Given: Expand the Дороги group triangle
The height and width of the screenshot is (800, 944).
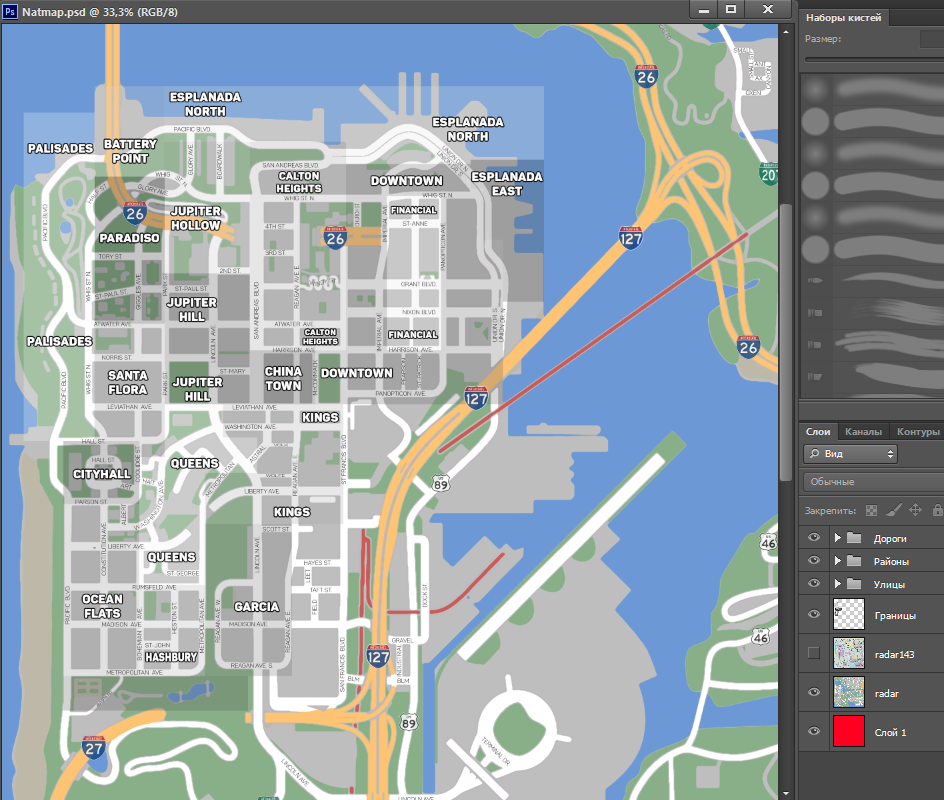Looking at the screenshot, I should pos(837,538).
